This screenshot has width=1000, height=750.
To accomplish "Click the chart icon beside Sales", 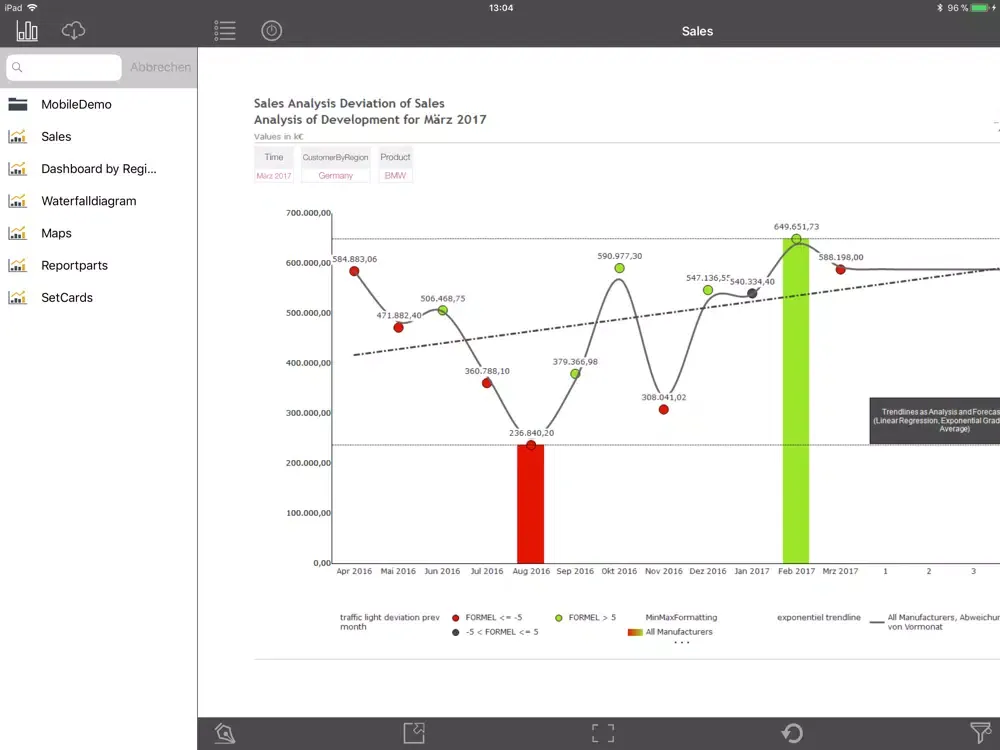I will pyautogui.click(x=18, y=136).
